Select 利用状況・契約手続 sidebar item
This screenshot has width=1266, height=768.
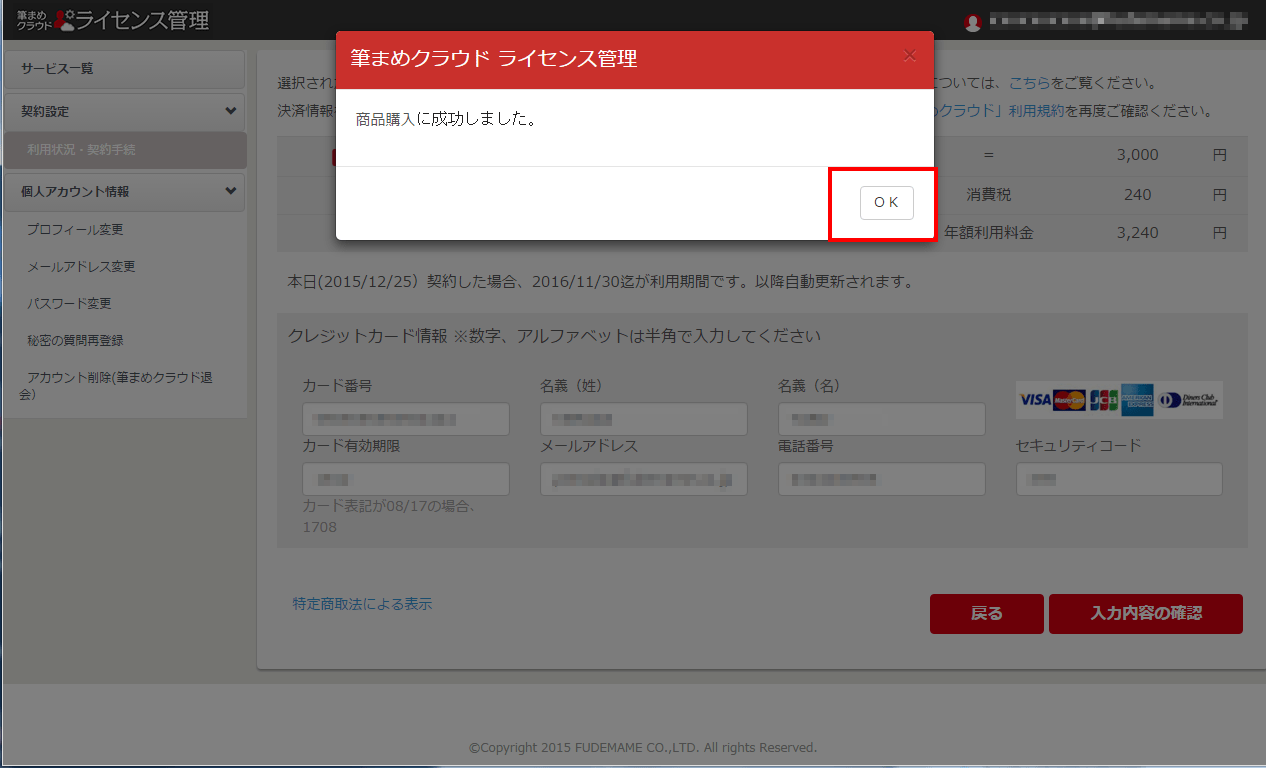coord(125,150)
